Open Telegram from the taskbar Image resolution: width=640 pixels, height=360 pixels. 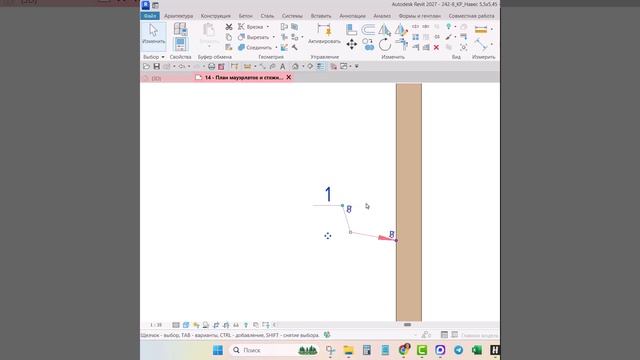pos(458,350)
